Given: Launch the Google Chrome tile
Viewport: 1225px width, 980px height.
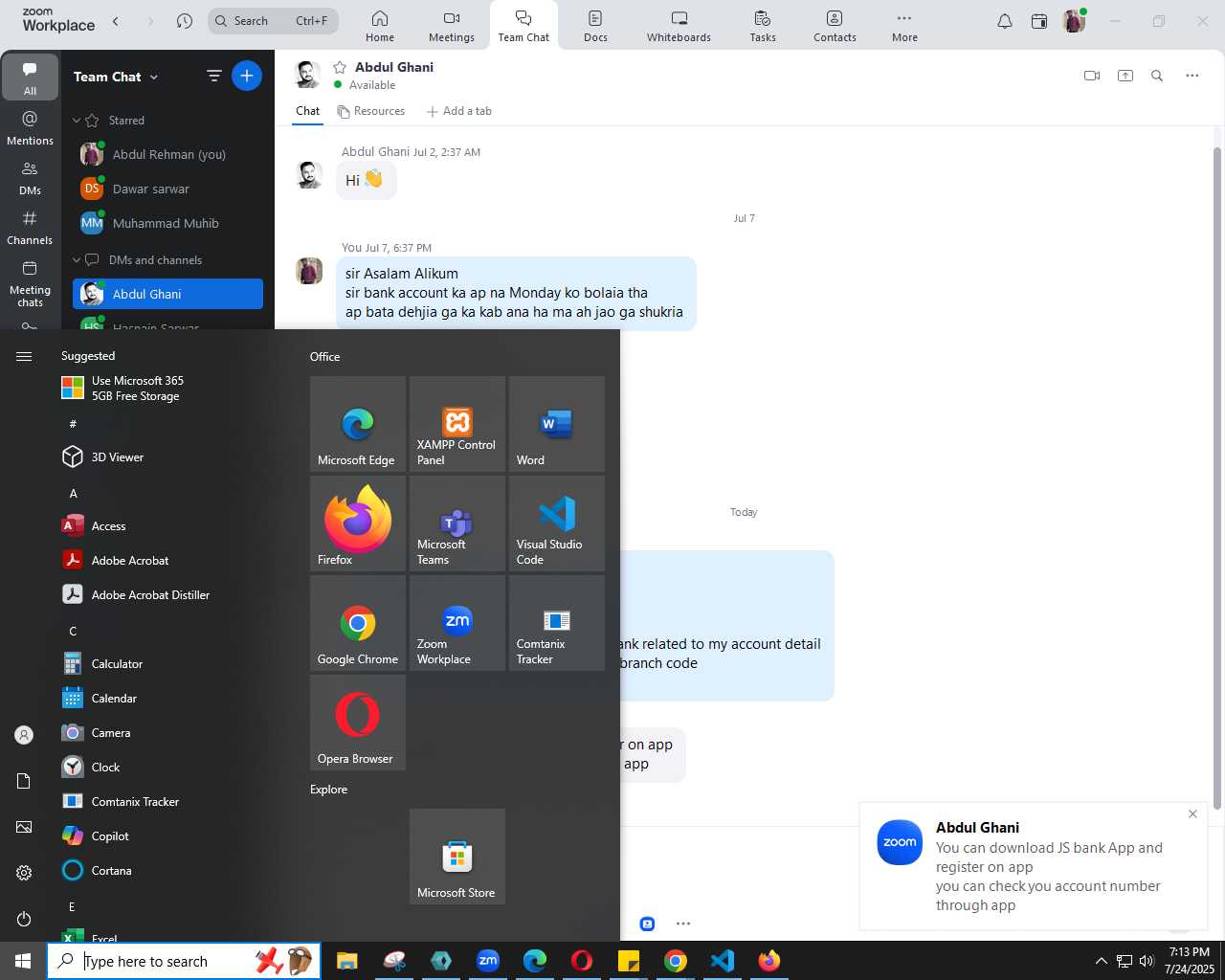Looking at the screenshot, I should click(358, 623).
